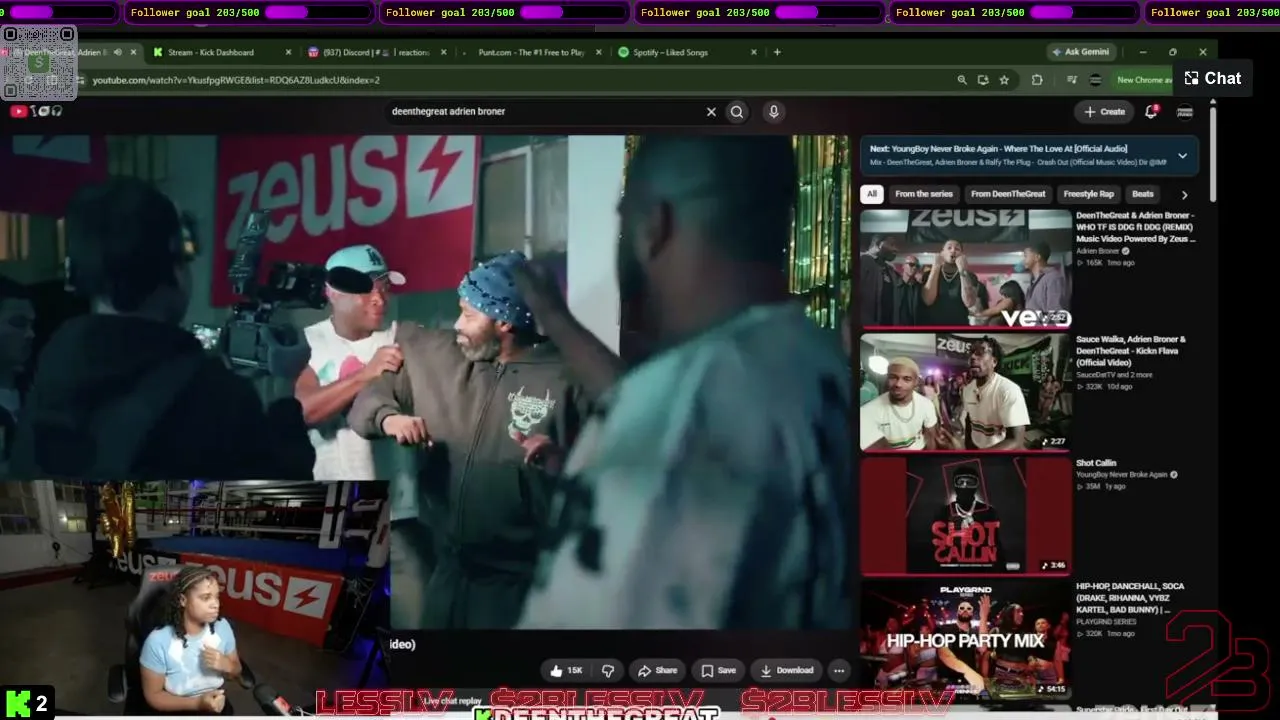Close the Discord reactions tab

coord(442,52)
